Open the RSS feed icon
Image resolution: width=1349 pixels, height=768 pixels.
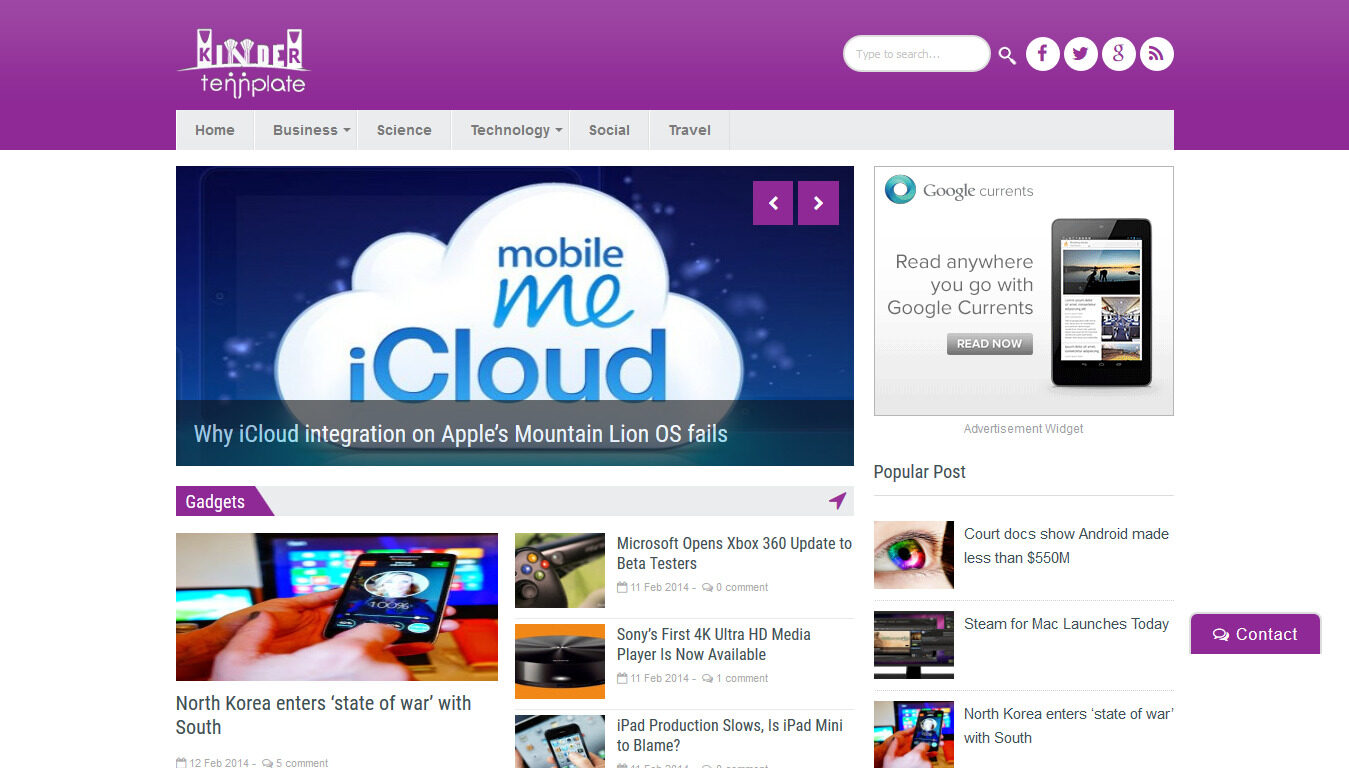tap(1156, 54)
